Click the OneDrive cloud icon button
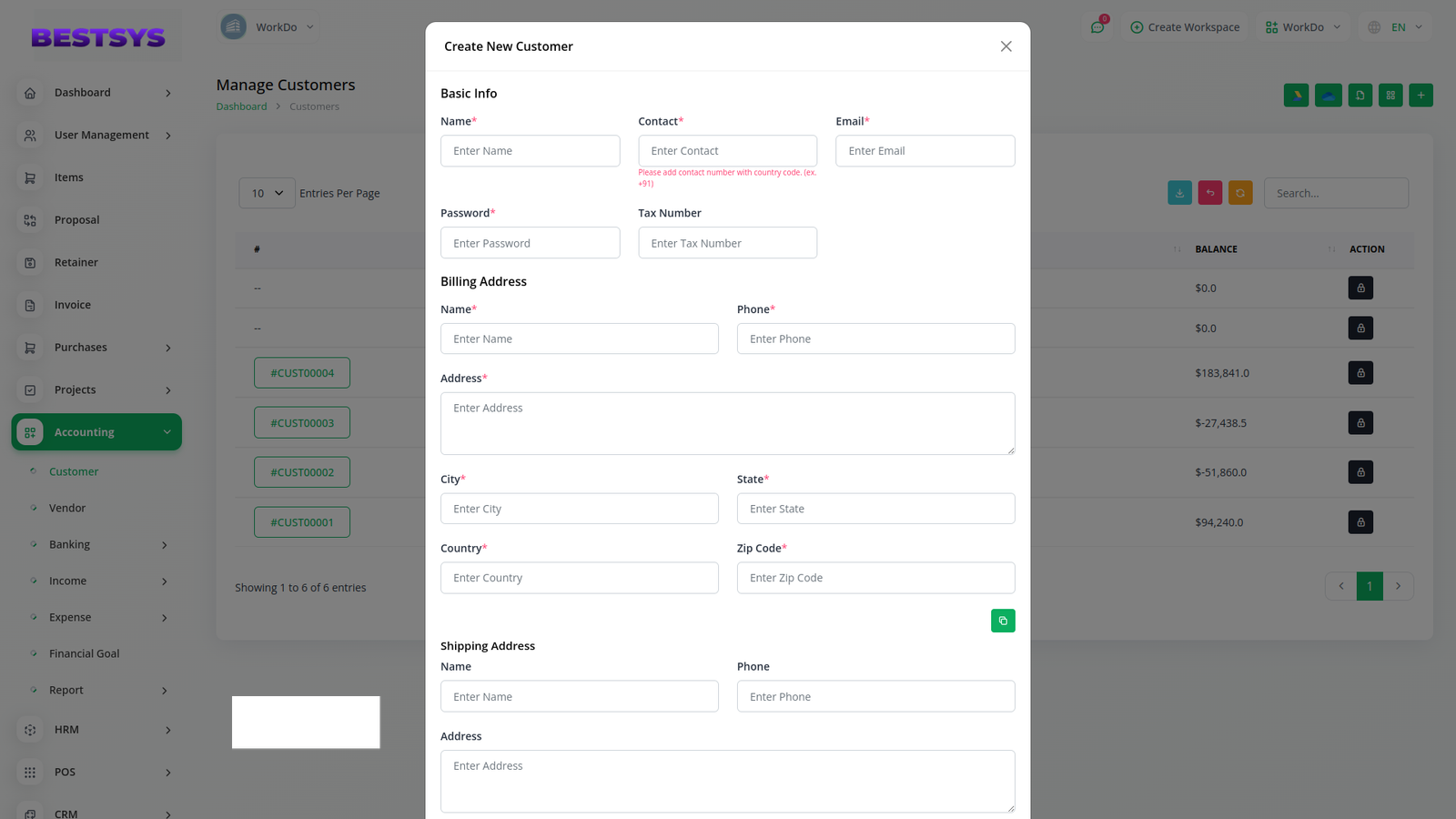The height and width of the screenshot is (819, 1456). 1328,96
